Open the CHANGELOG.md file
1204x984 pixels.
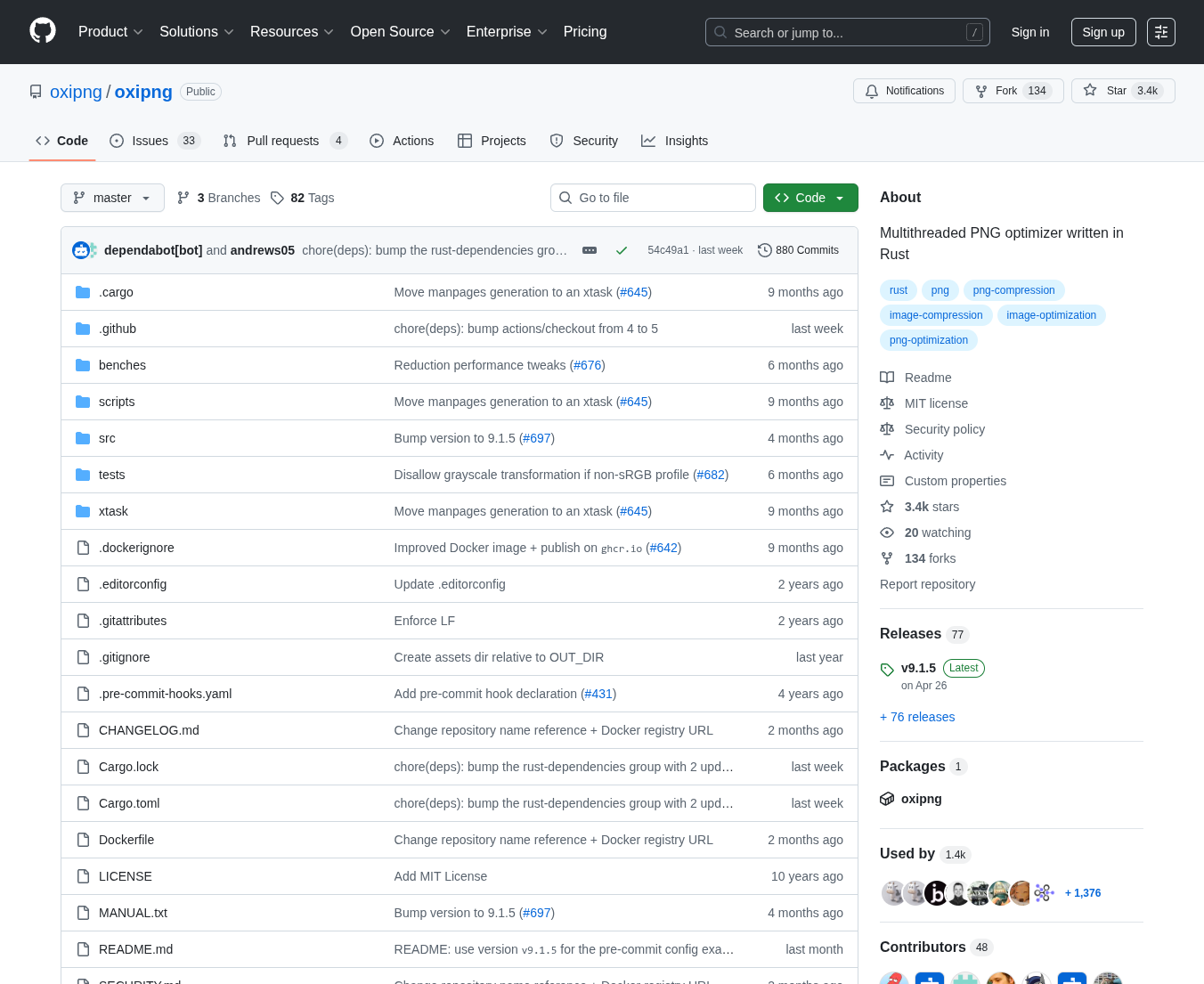click(149, 730)
